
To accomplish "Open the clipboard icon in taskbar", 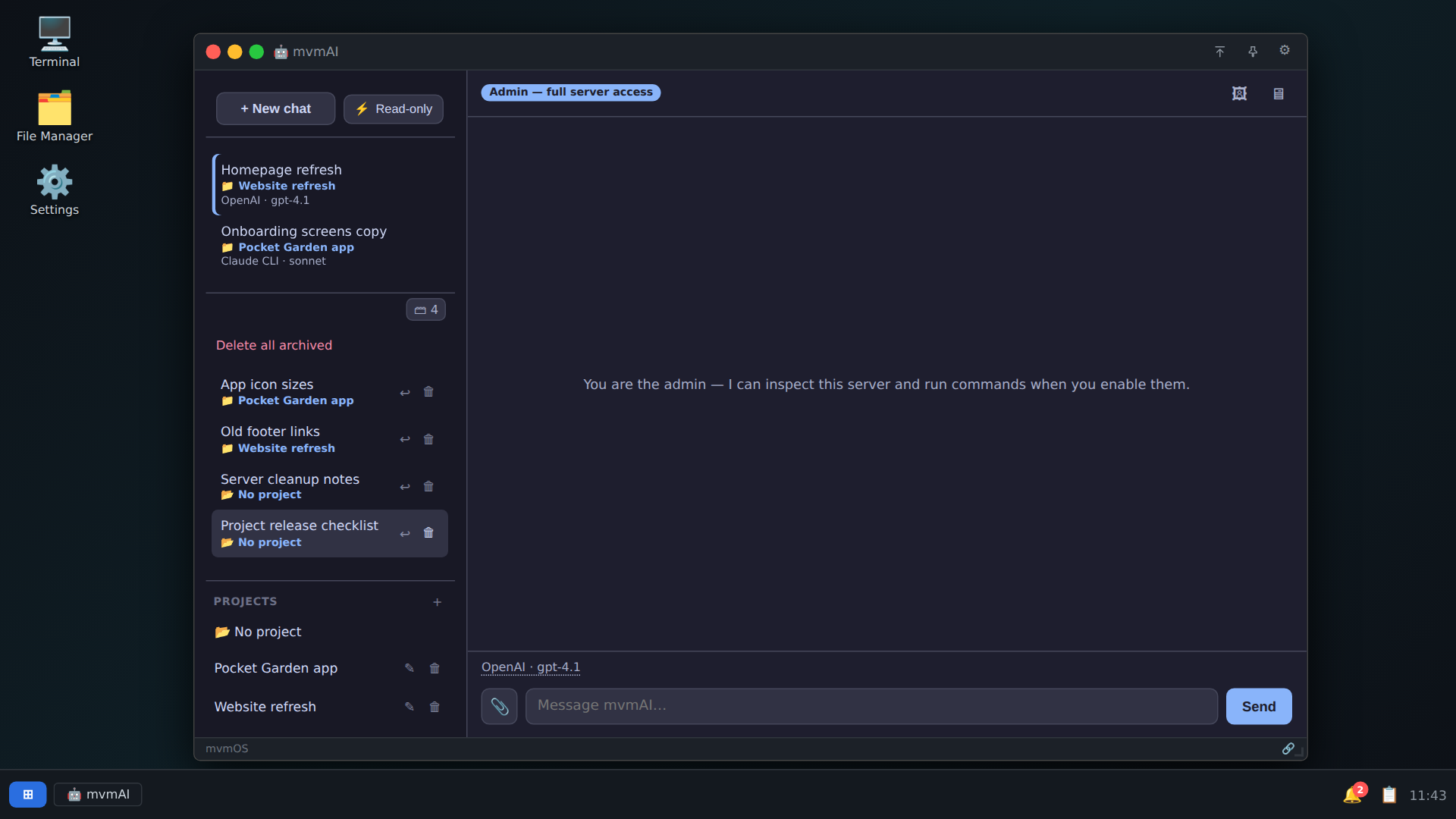I will (1389, 795).
